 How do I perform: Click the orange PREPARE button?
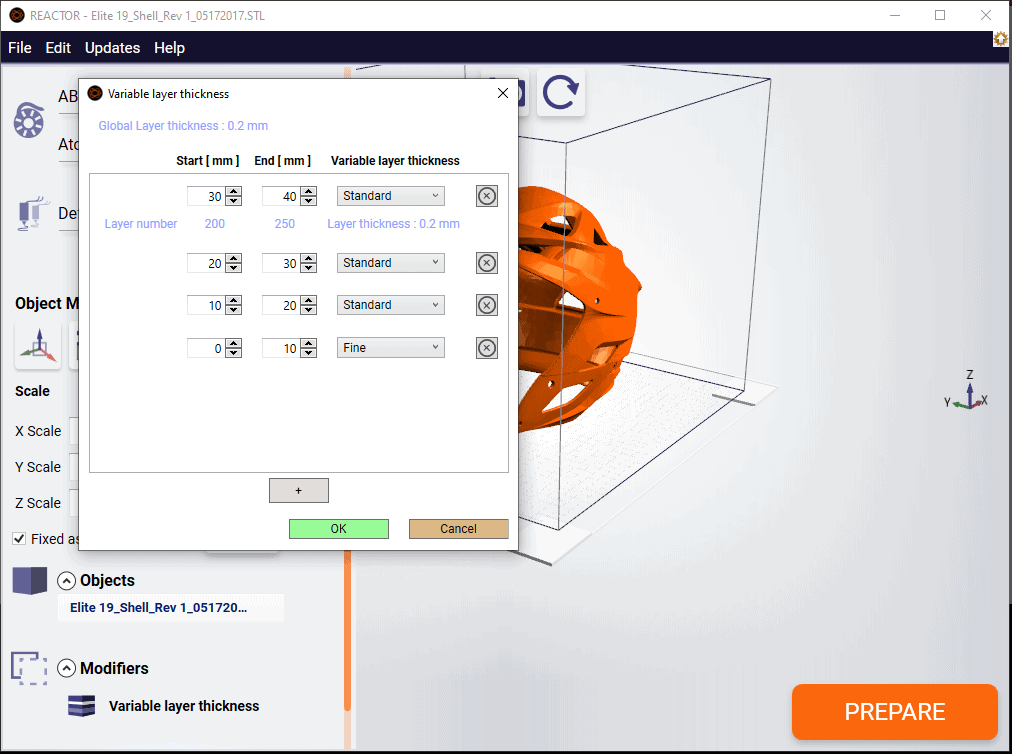895,711
